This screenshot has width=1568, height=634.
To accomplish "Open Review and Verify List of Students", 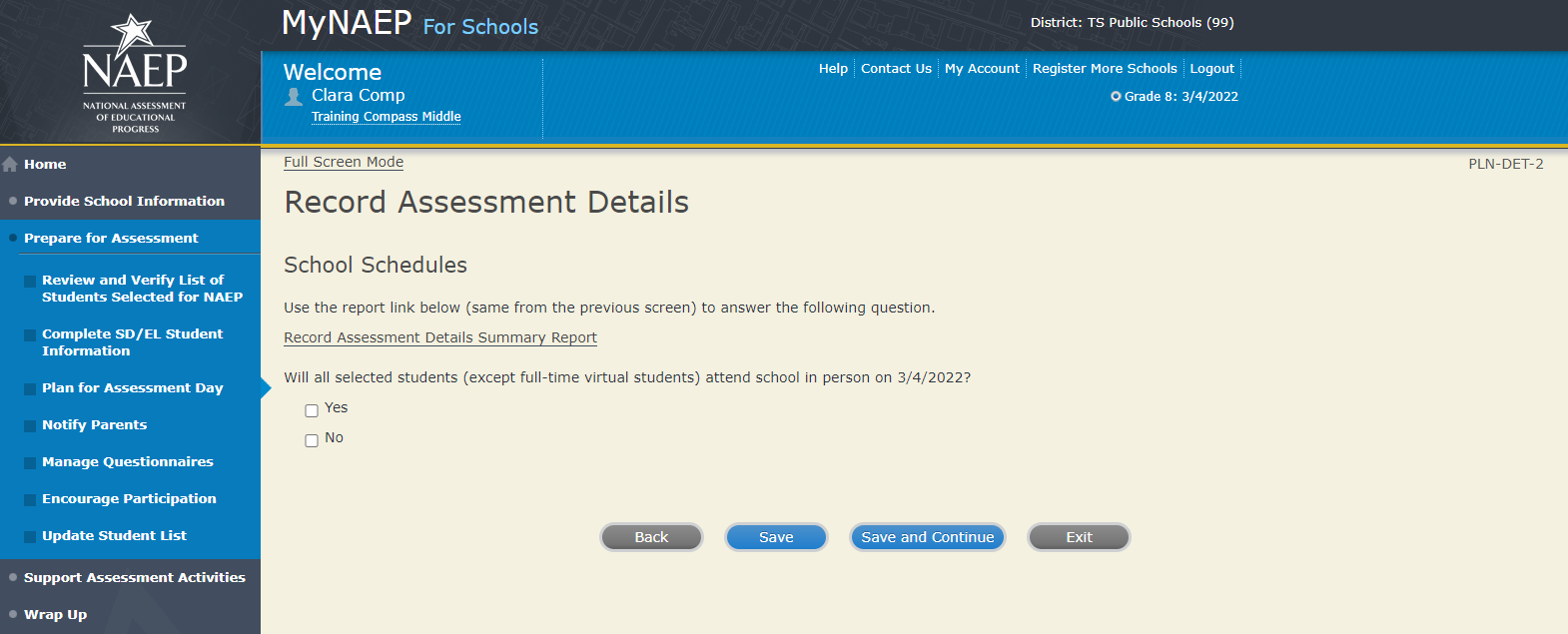I will (x=142, y=289).
